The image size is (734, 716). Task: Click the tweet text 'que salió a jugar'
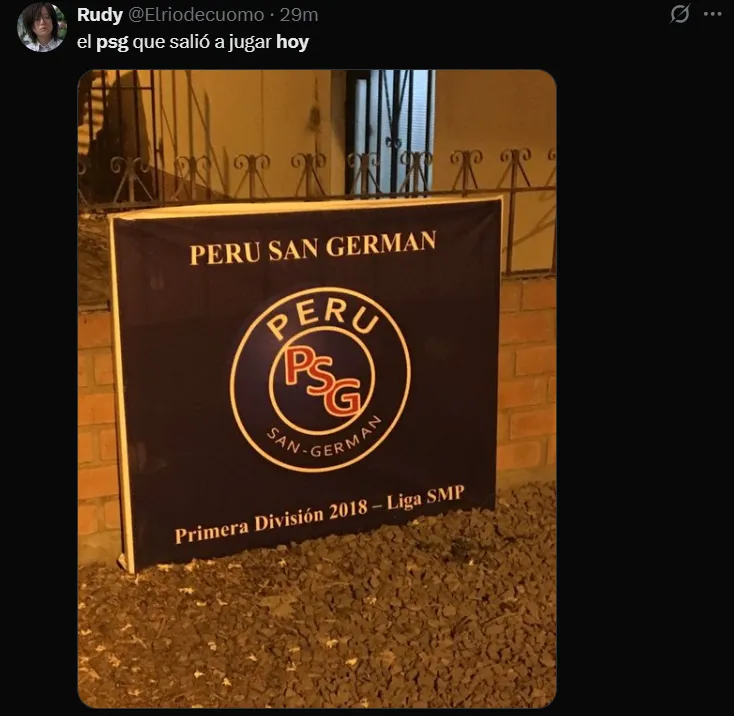[202, 42]
